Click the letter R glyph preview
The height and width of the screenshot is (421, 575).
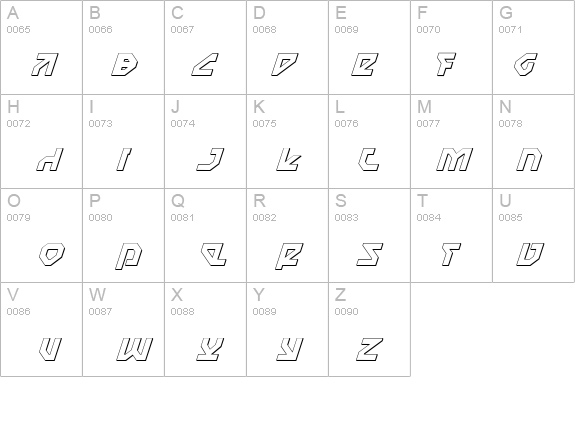click(x=289, y=256)
